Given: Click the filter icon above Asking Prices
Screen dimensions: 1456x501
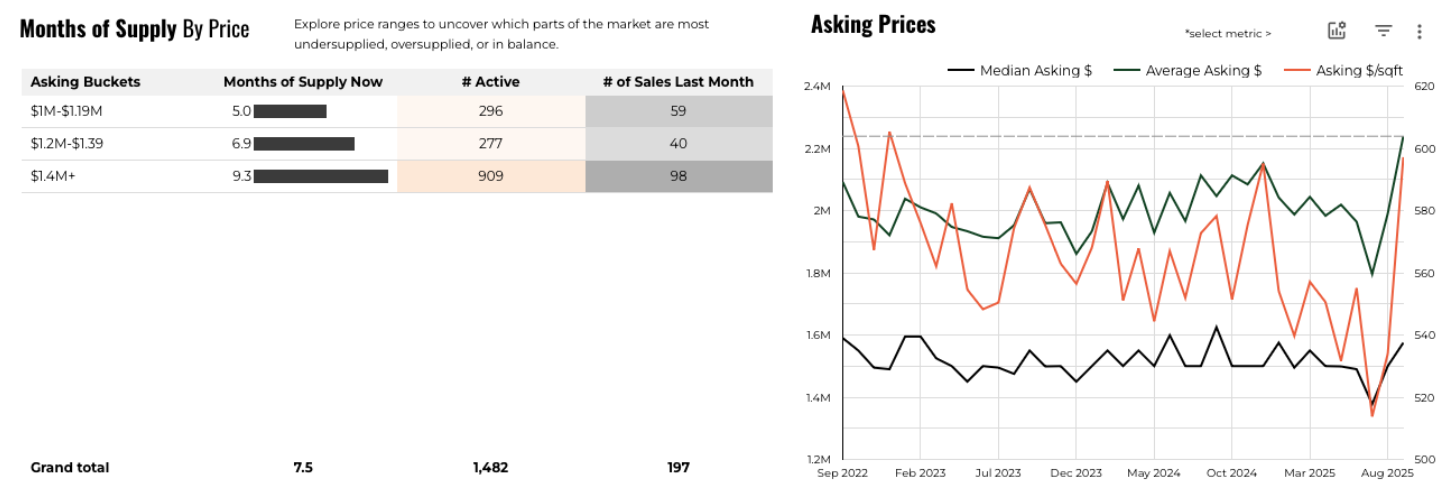Looking at the screenshot, I should coord(1383,31).
